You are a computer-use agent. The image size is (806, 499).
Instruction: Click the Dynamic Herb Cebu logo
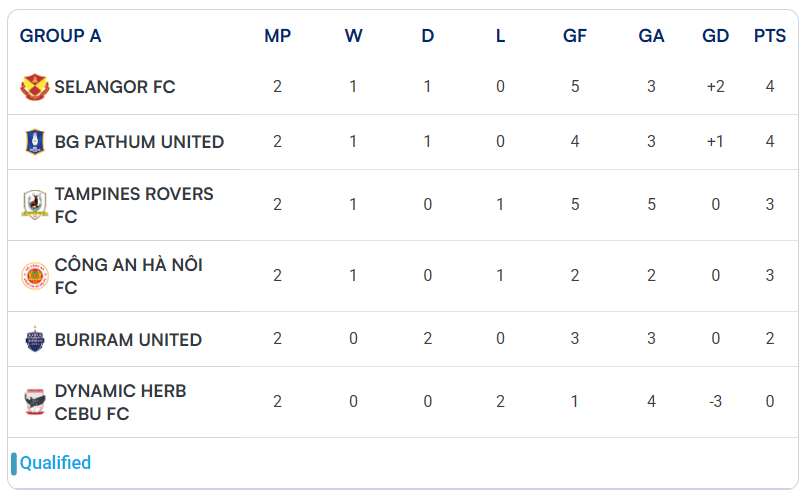(x=35, y=402)
